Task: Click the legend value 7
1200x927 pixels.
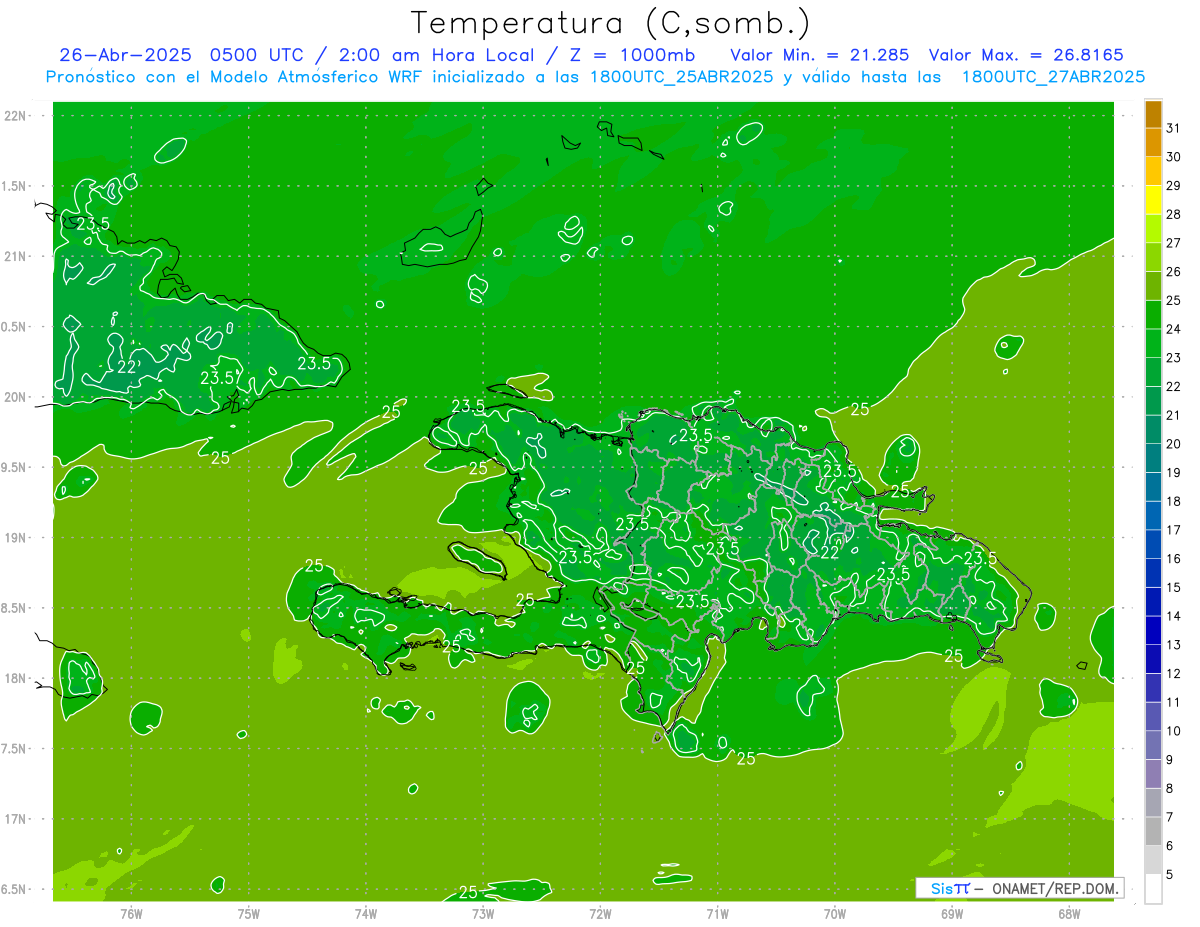Action: coord(1170,817)
